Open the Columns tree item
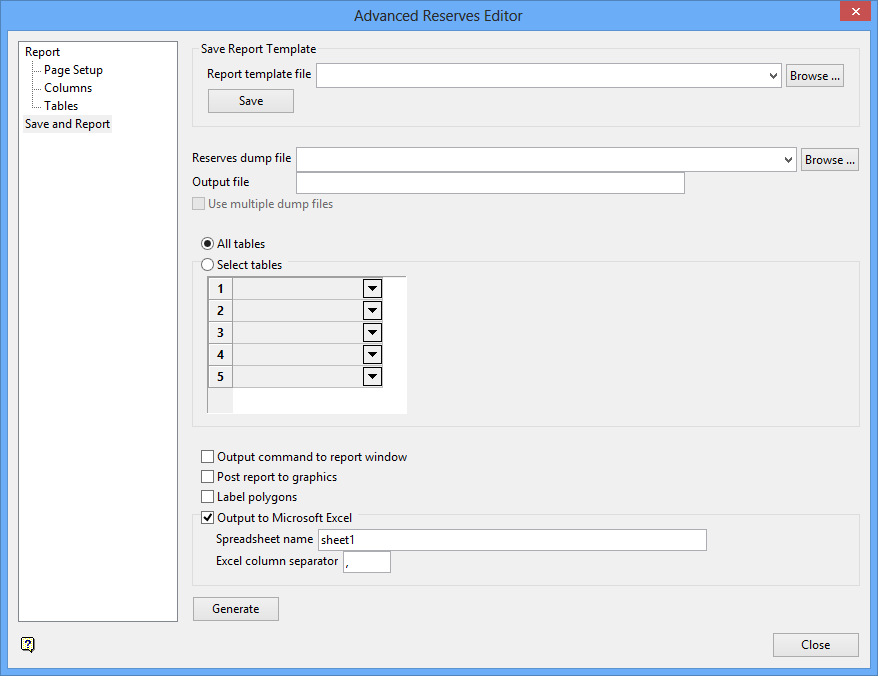Image resolution: width=878 pixels, height=676 pixels. (68, 88)
